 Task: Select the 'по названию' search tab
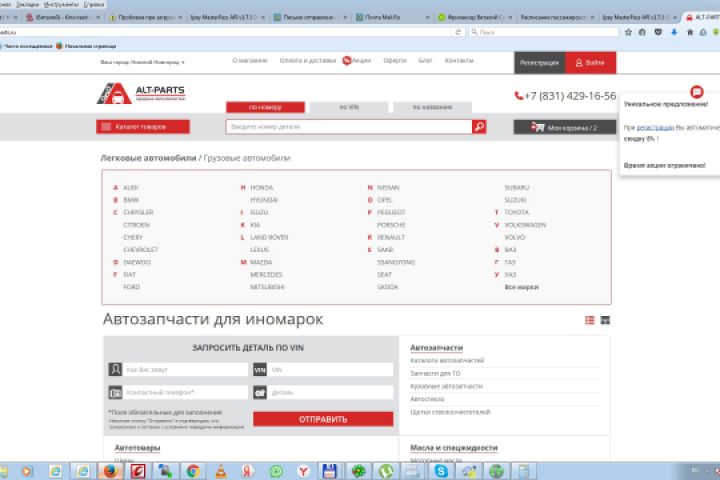click(432, 107)
